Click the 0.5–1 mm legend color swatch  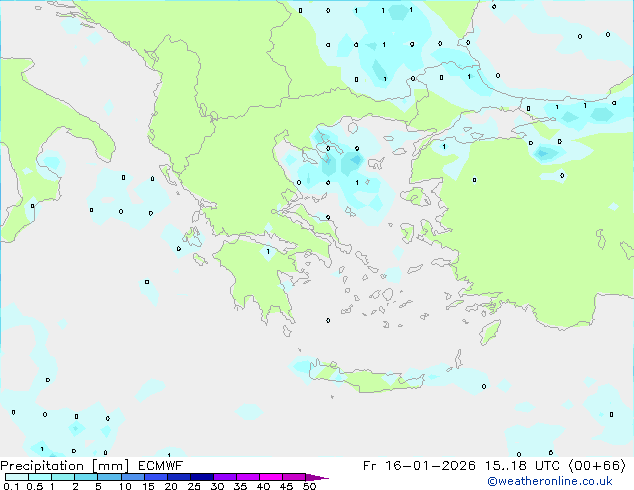[40, 477]
